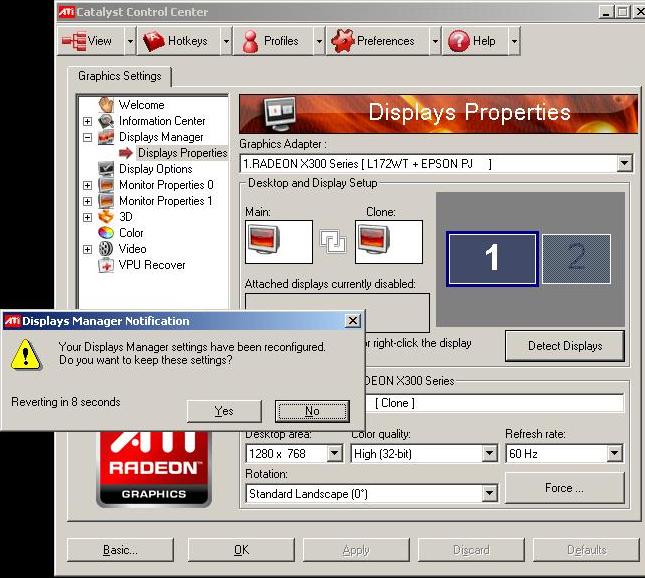
Task: Click the Information Center icon
Action: point(106,121)
